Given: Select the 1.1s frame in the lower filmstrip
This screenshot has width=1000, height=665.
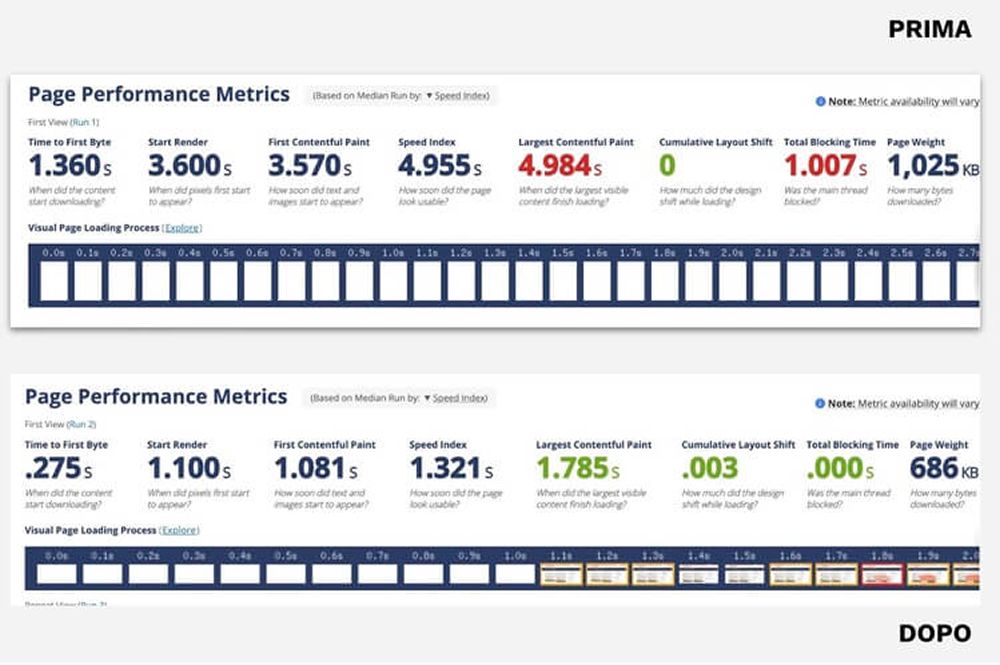Looking at the screenshot, I should click(x=561, y=574).
